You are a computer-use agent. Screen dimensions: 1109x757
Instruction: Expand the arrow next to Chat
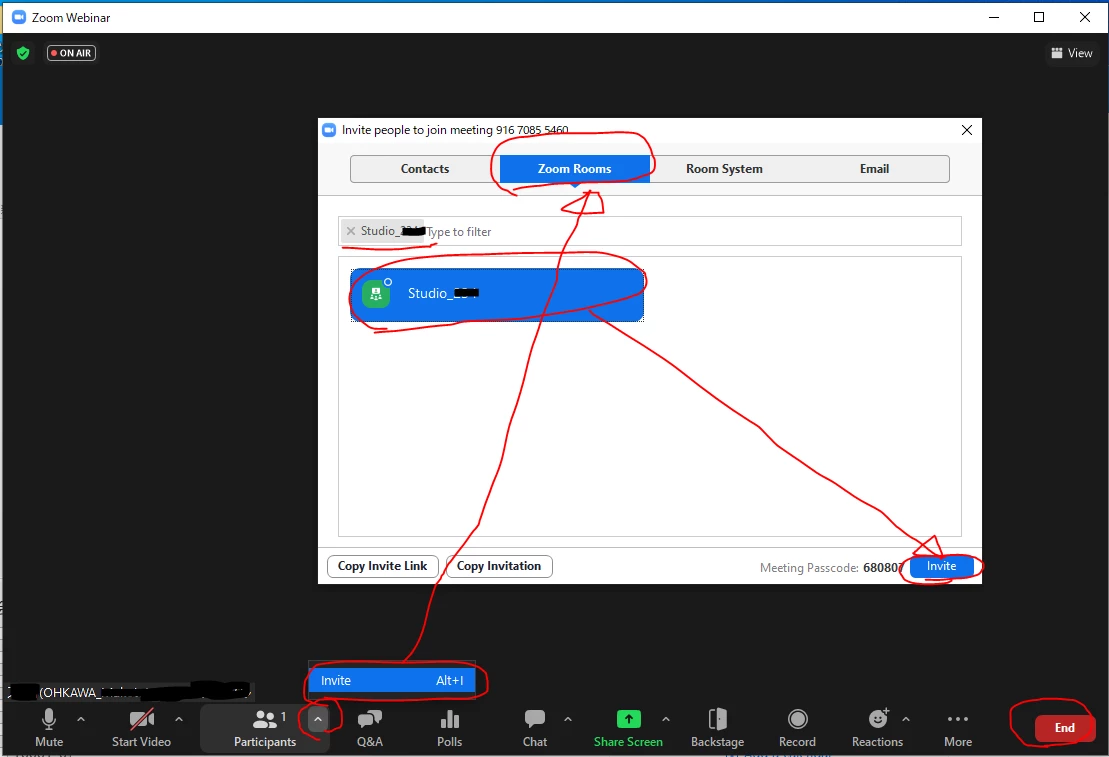click(568, 719)
